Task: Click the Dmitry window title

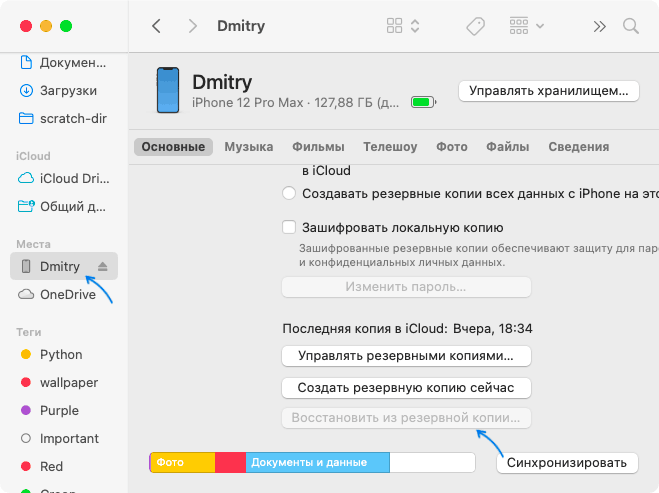Action: tap(241, 26)
